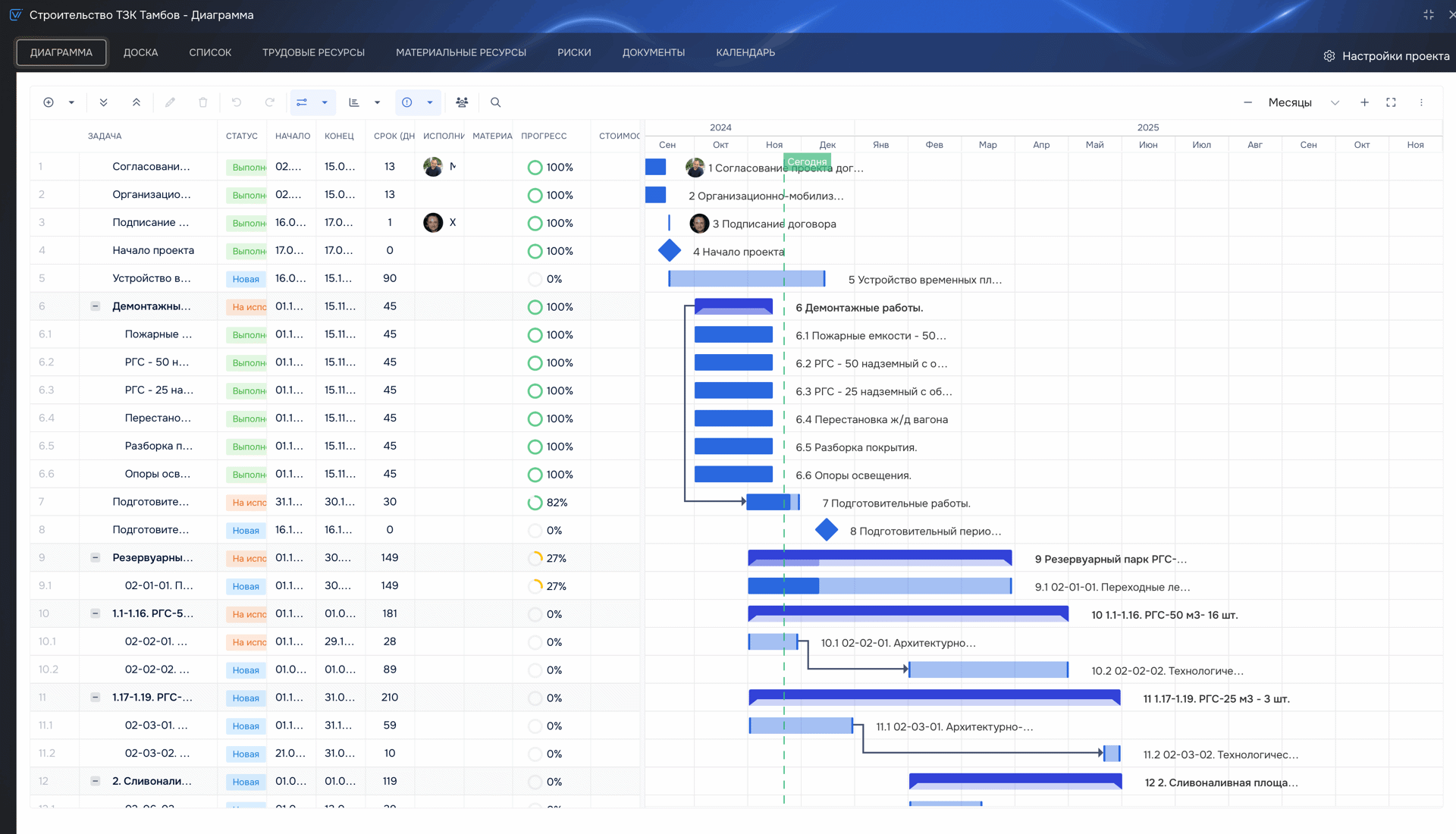Open search with the magnifier icon
Screen dimensions: 1456x834
[x=495, y=102]
